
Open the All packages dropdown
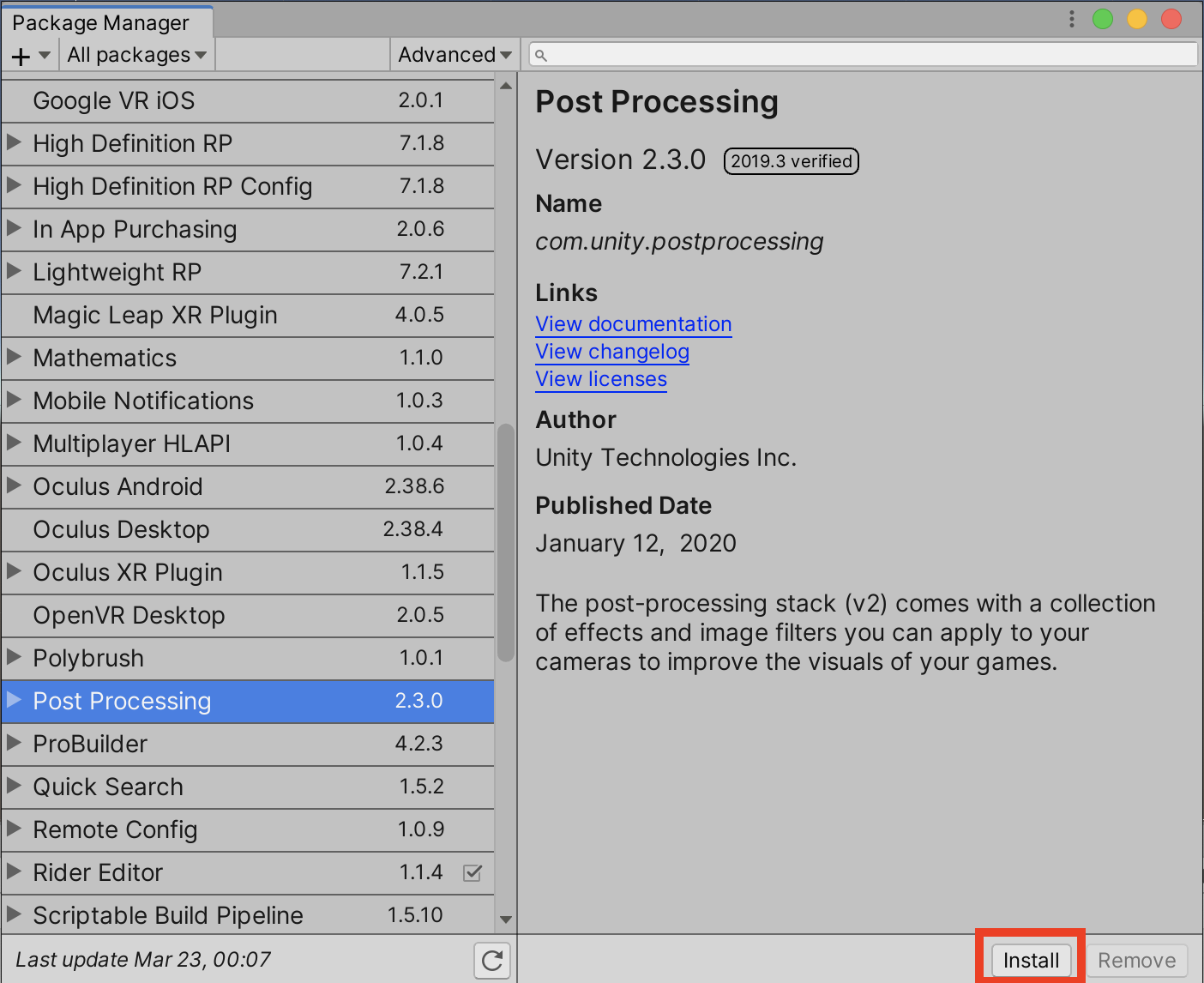[136, 56]
